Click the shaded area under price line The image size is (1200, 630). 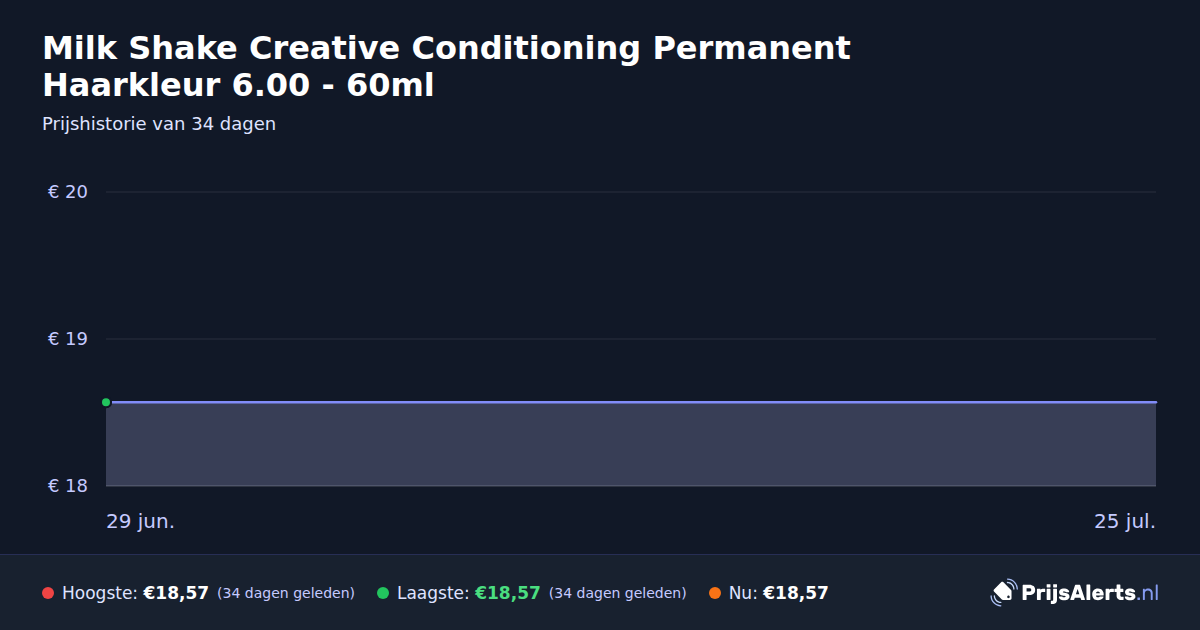[631, 445]
